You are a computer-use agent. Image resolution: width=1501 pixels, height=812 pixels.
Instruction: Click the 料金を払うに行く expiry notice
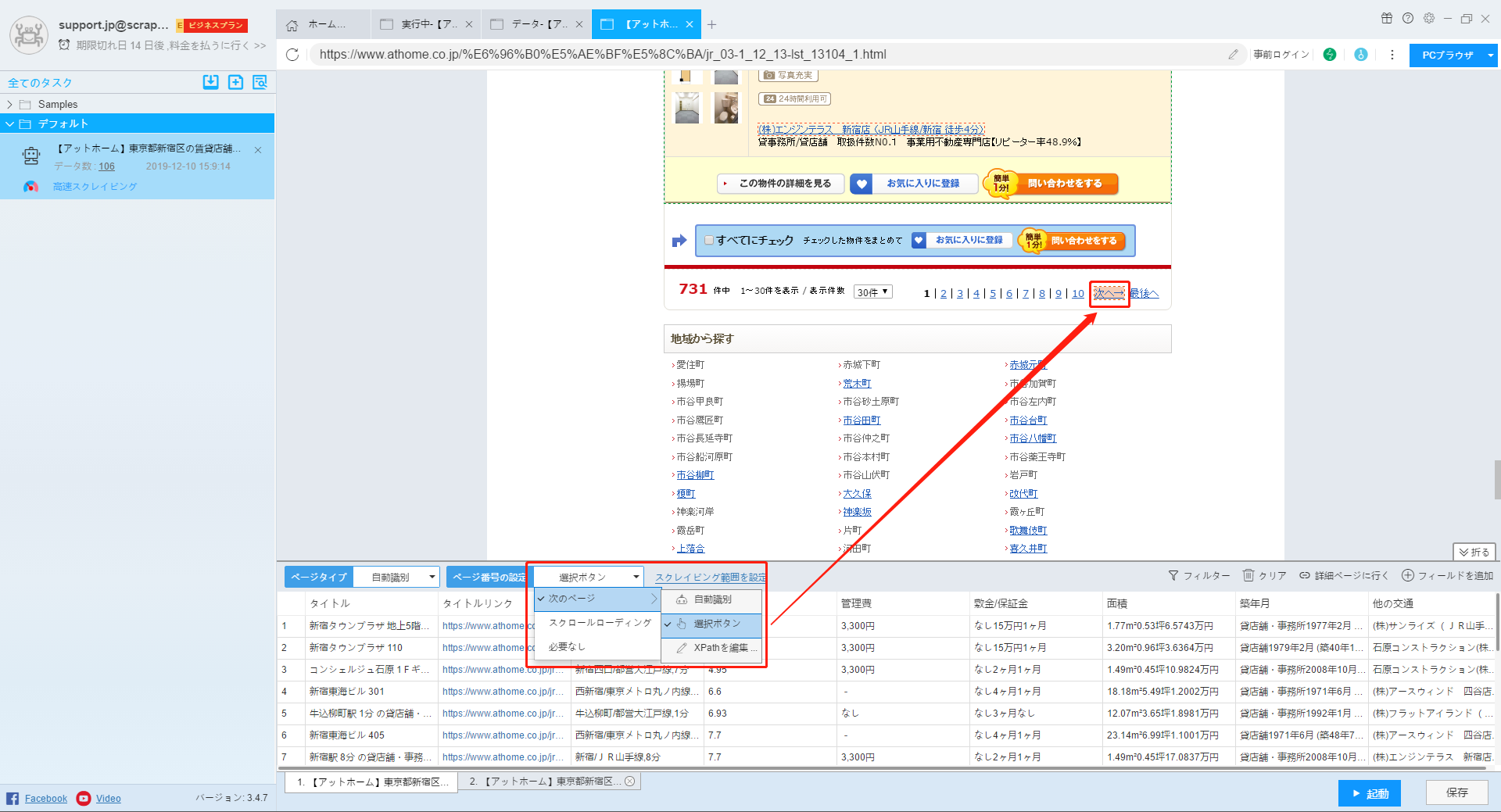click(171, 45)
